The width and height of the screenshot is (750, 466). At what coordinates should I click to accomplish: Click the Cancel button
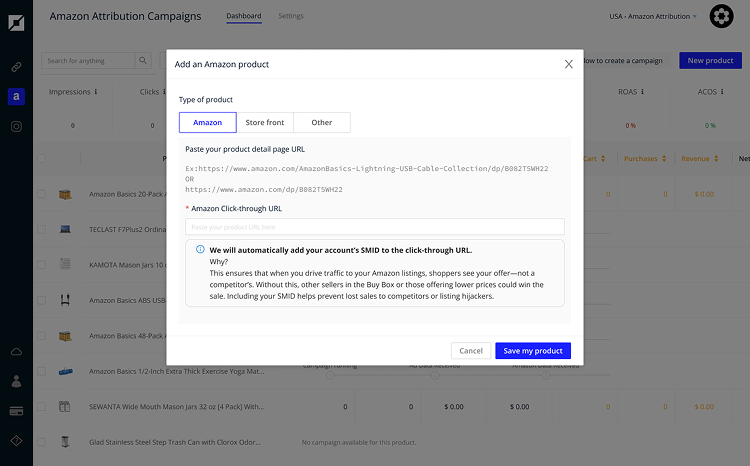pyautogui.click(x=471, y=351)
